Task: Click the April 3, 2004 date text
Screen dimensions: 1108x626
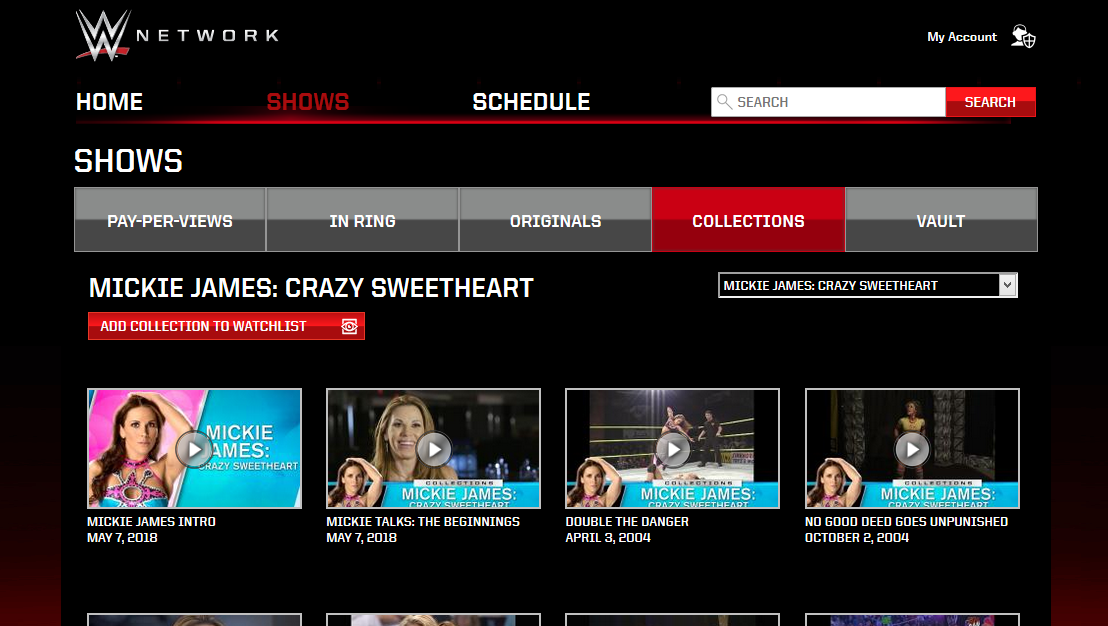Action: click(608, 538)
